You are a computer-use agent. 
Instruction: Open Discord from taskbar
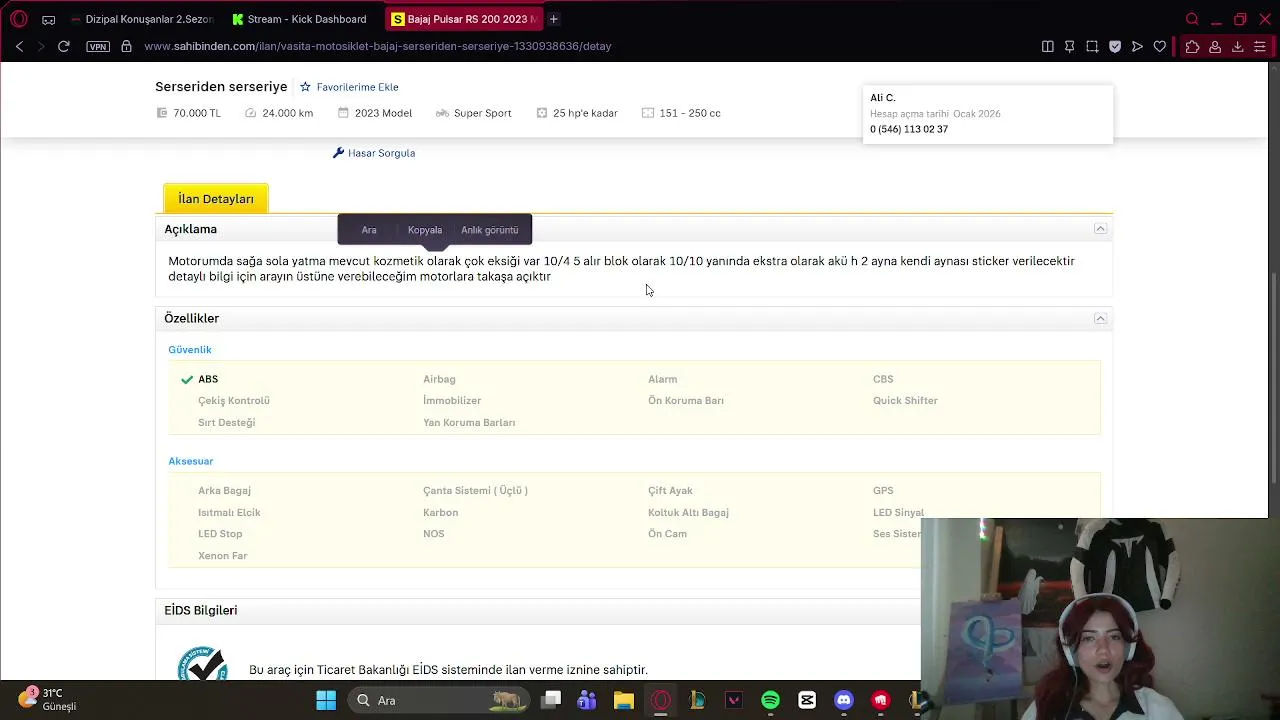[x=844, y=700]
